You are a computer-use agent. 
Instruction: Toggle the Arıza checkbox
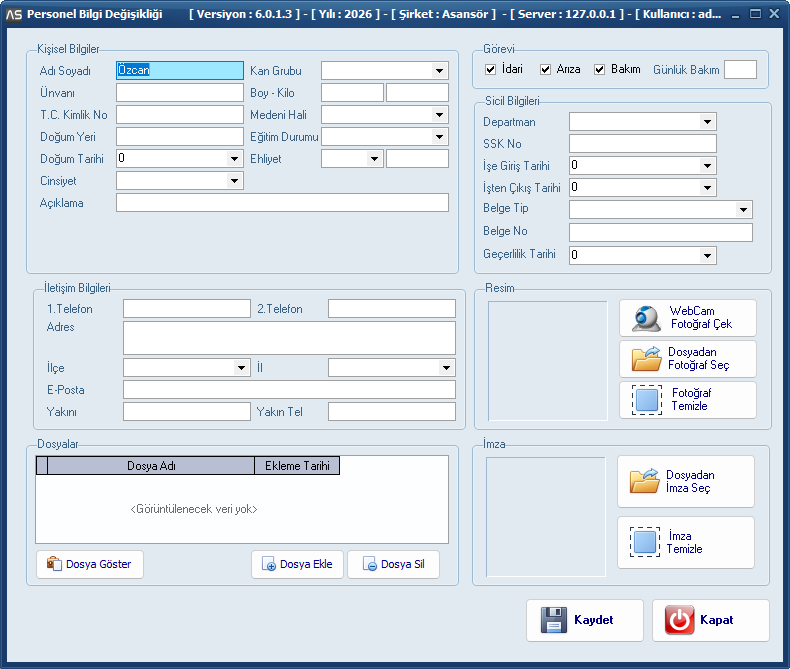(546, 70)
